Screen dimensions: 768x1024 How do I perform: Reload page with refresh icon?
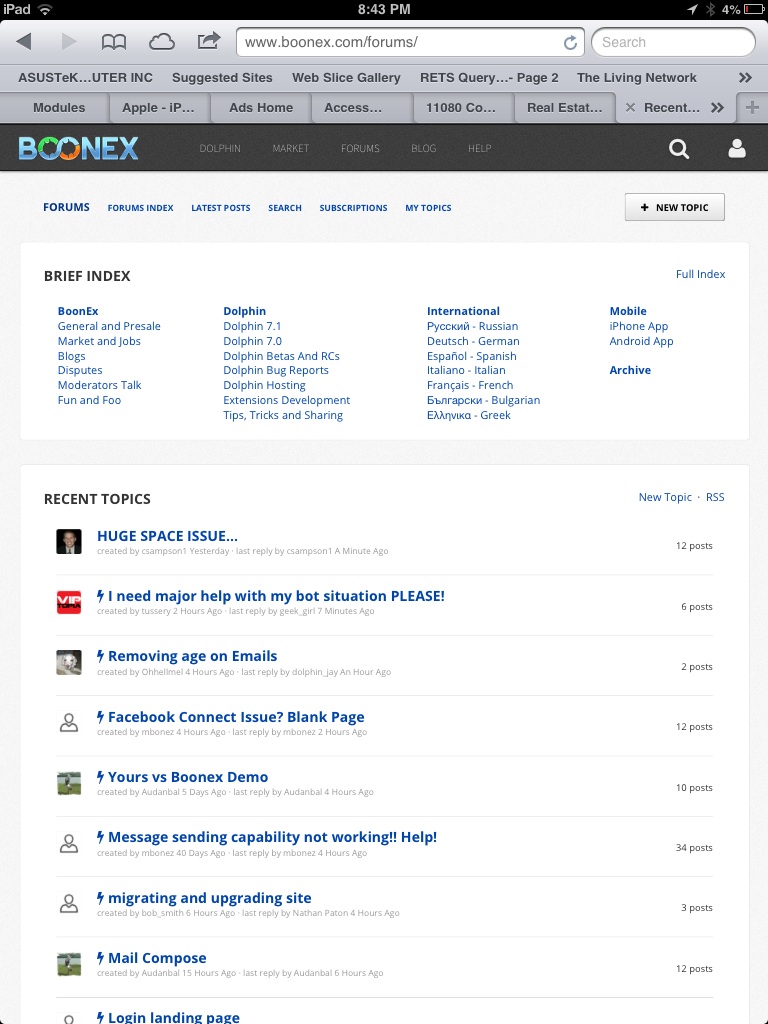pos(570,43)
